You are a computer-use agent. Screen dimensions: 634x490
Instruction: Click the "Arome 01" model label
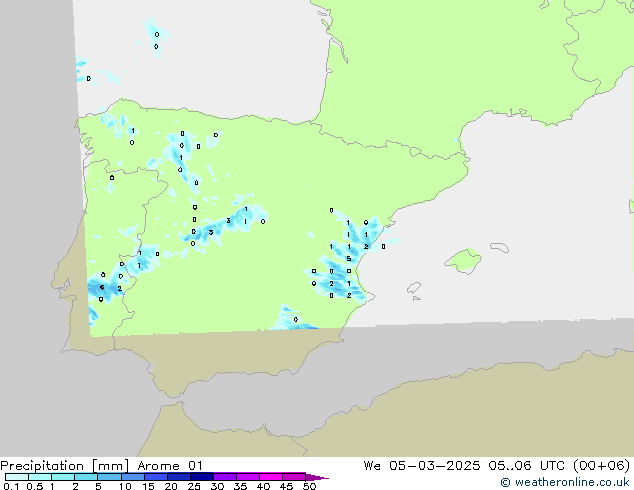tap(170, 466)
